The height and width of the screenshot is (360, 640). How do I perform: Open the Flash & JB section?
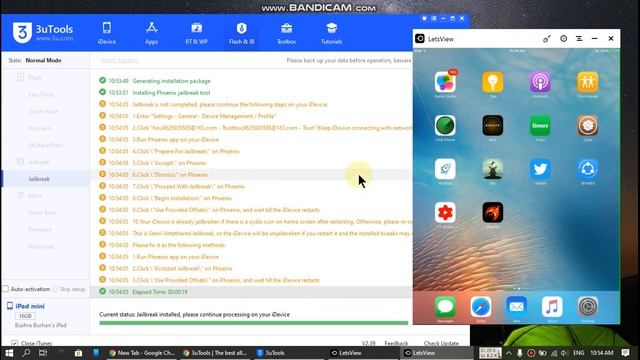pyautogui.click(x=241, y=33)
